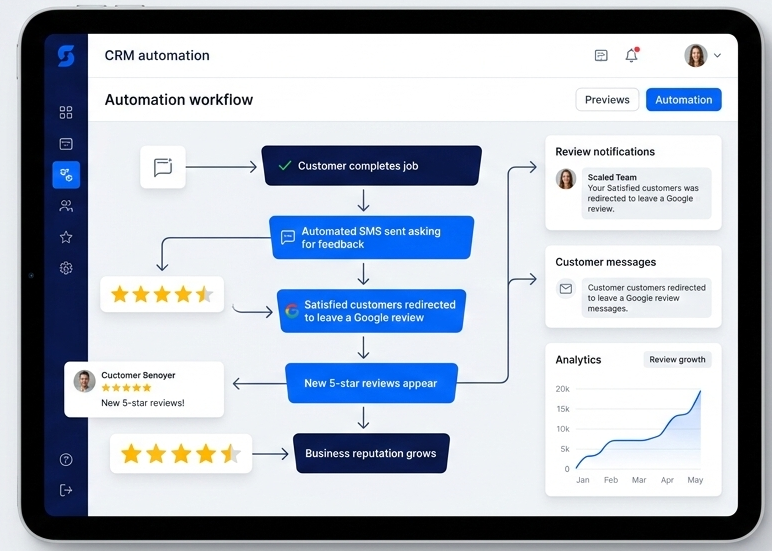772x551 pixels.
Task: Switch to the Automation tab
Action: (683, 100)
